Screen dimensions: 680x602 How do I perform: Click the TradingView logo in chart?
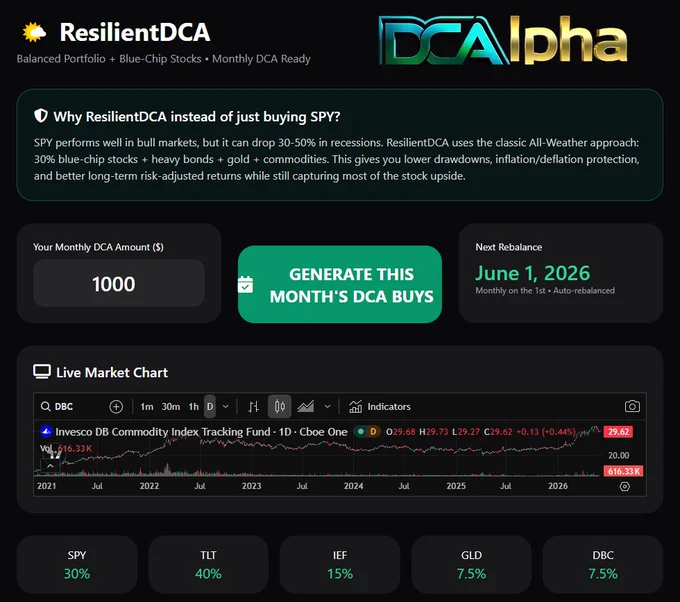pyautogui.click(x=55, y=455)
